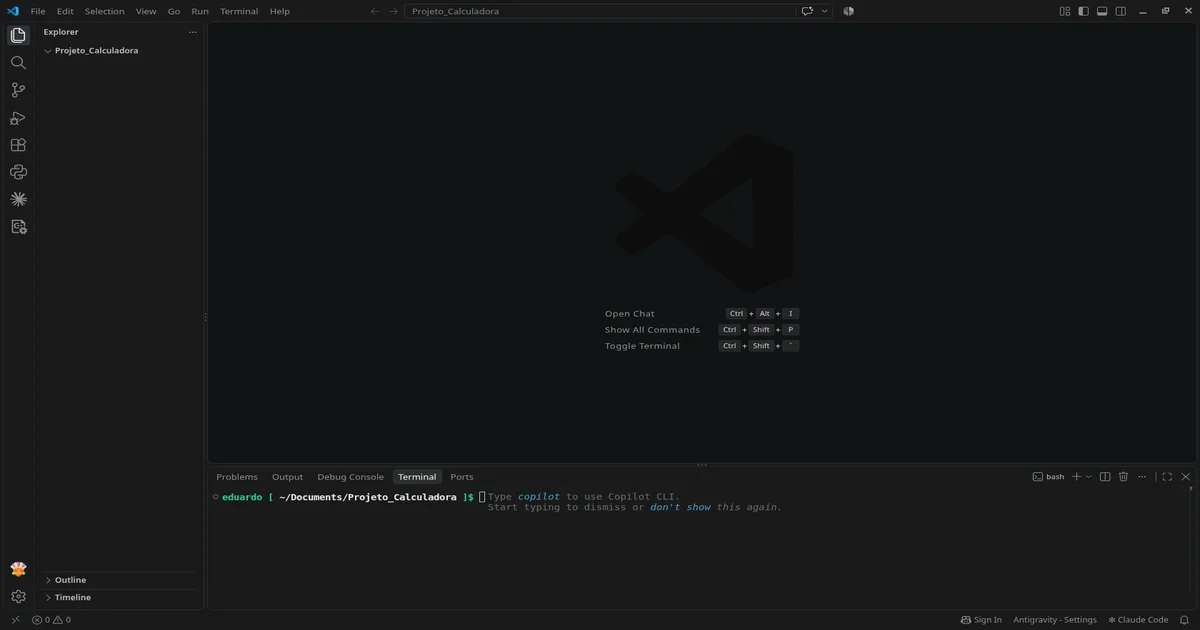The height and width of the screenshot is (630, 1200).
Task: Open Antigravity - Settings in status bar
Action: [x=1055, y=620]
